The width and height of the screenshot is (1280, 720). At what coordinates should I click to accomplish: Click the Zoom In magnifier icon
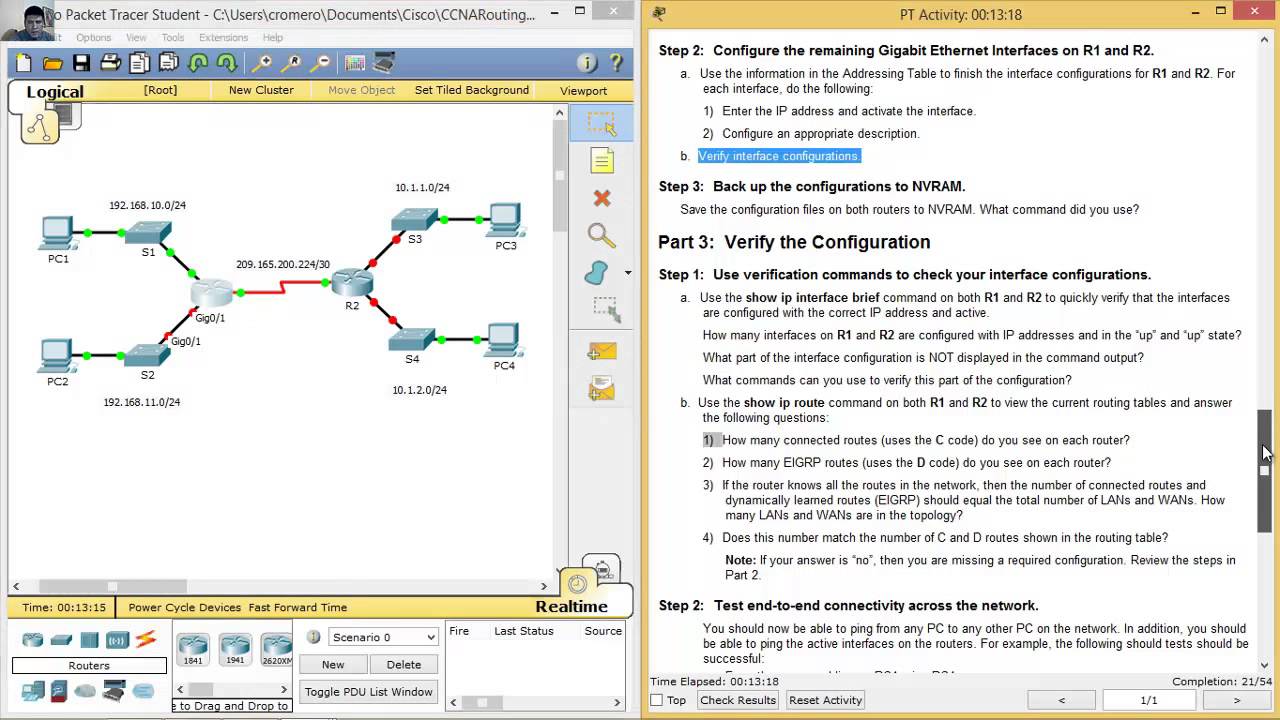pos(262,63)
